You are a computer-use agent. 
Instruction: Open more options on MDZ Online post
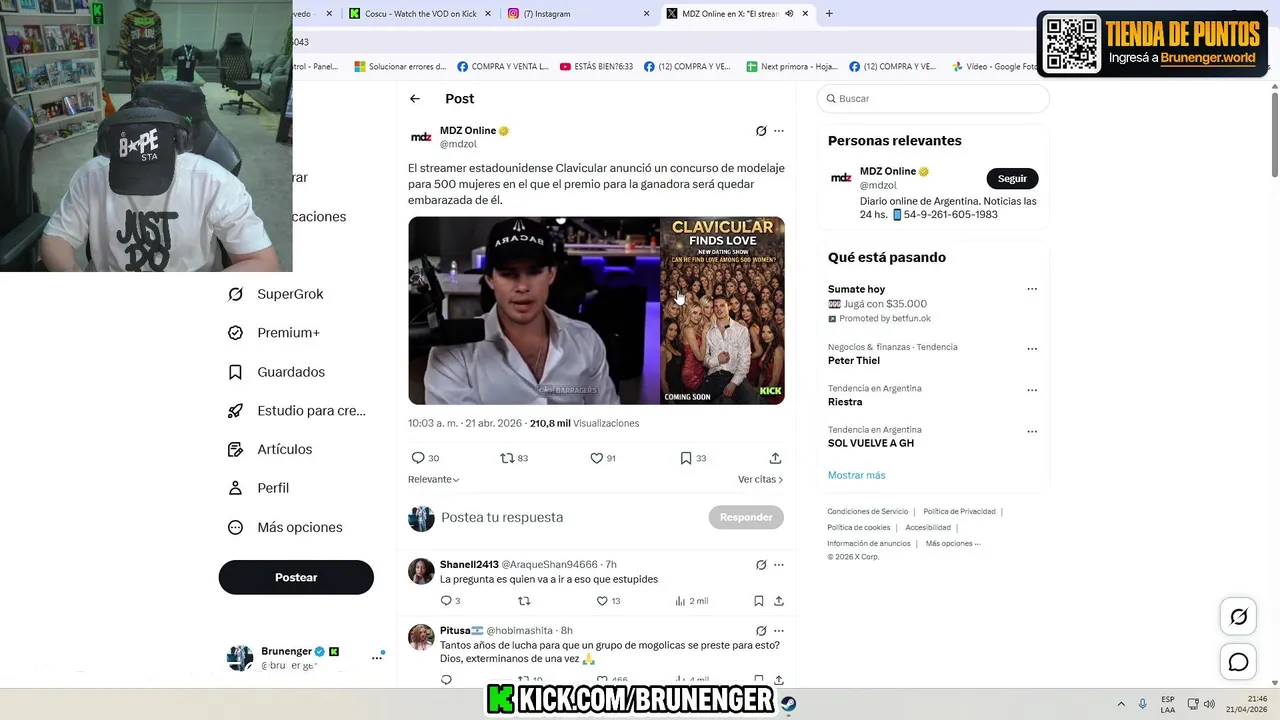(779, 131)
